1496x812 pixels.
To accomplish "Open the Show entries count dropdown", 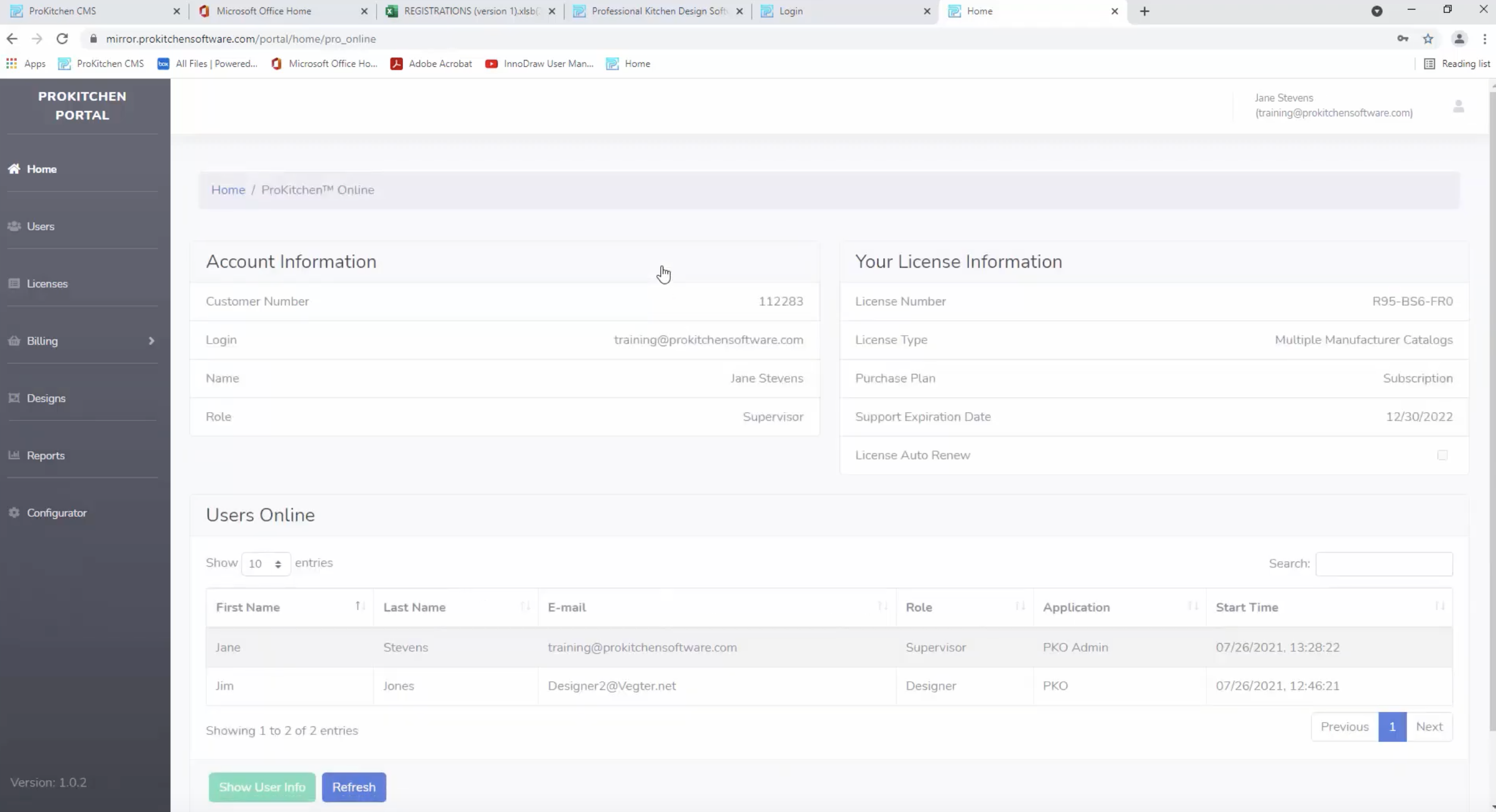I will click(x=266, y=564).
